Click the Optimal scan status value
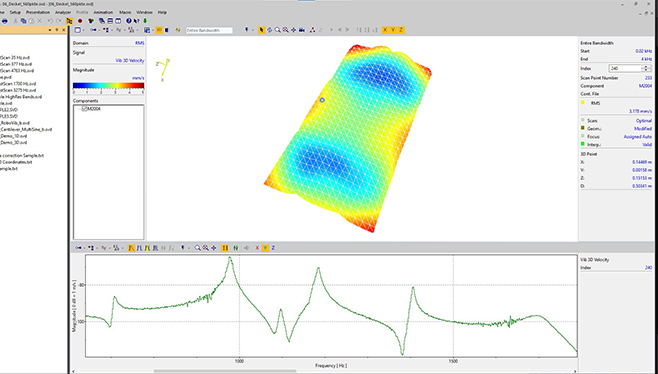The width and height of the screenshot is (658, 374). [644, 121]
